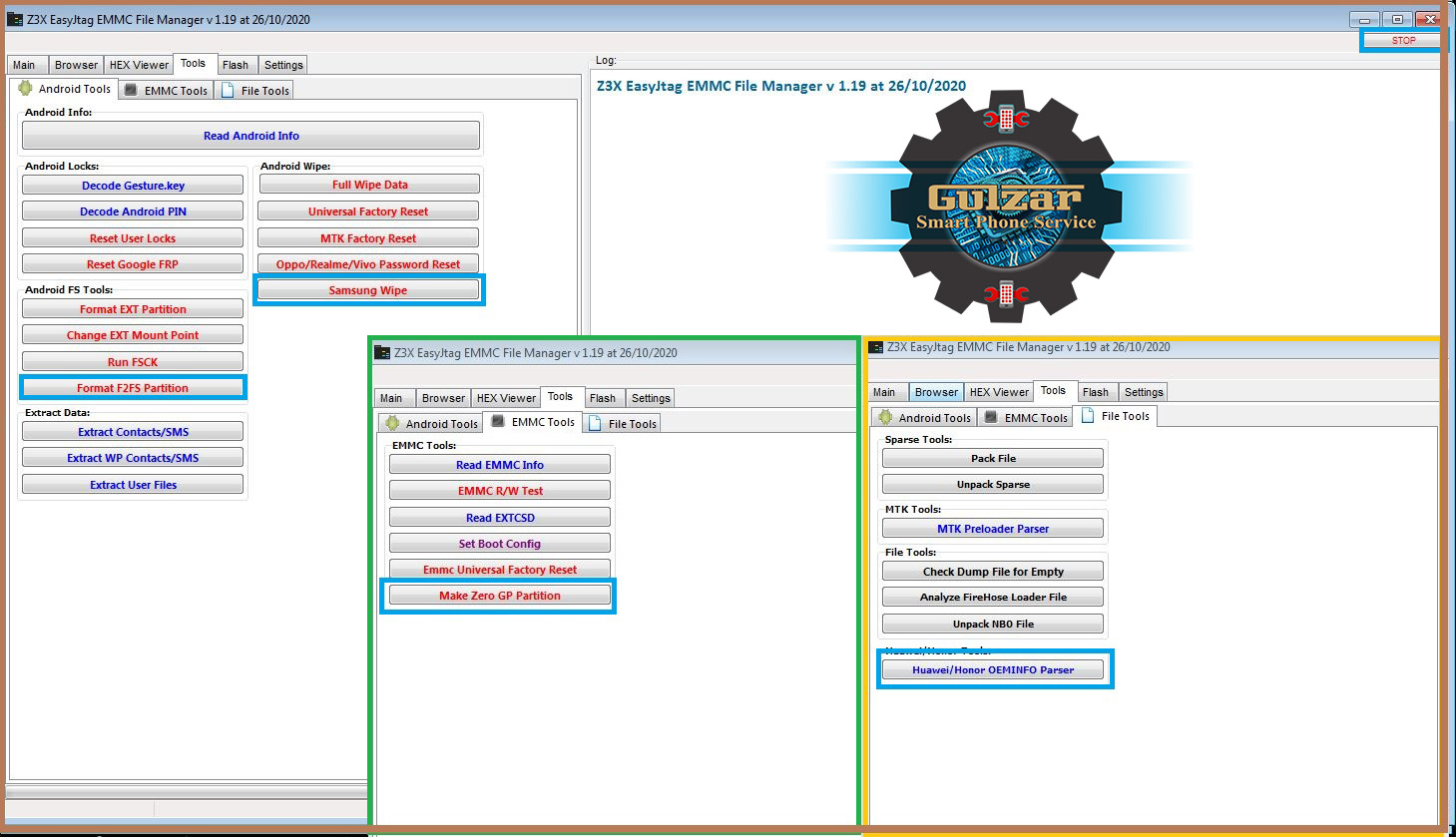Open Settings tab in the right window
The width and height of the screenshot is (1456, 837).
pyautogui.click(x=1144, y=392)
